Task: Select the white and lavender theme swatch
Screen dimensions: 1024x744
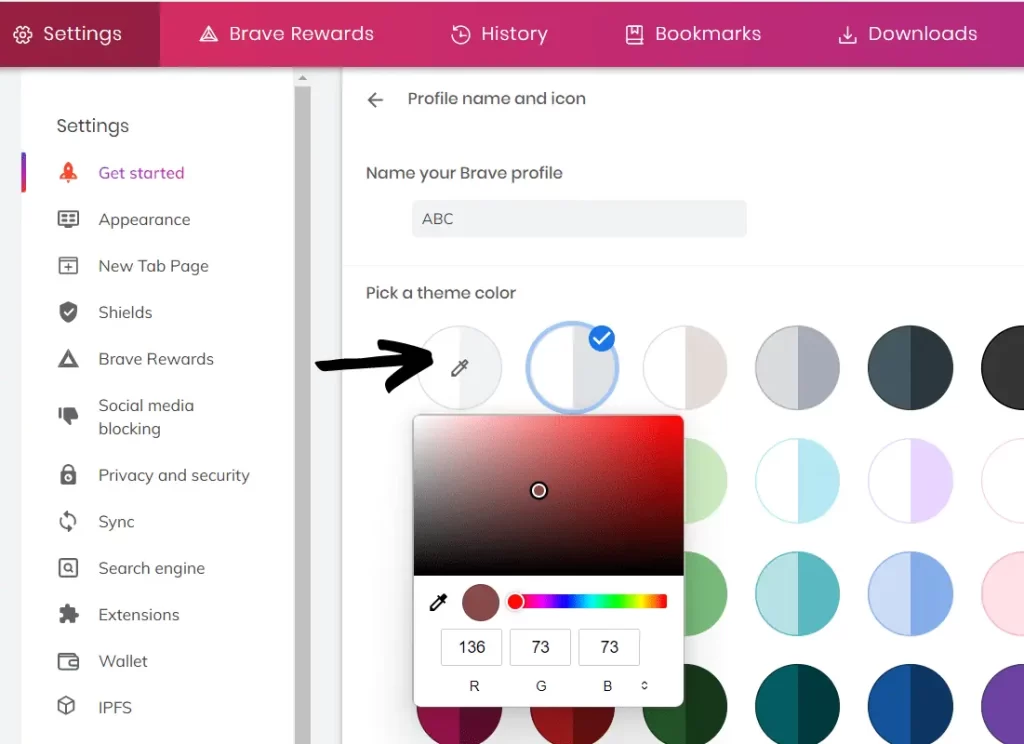Action: tap(910, 481)
